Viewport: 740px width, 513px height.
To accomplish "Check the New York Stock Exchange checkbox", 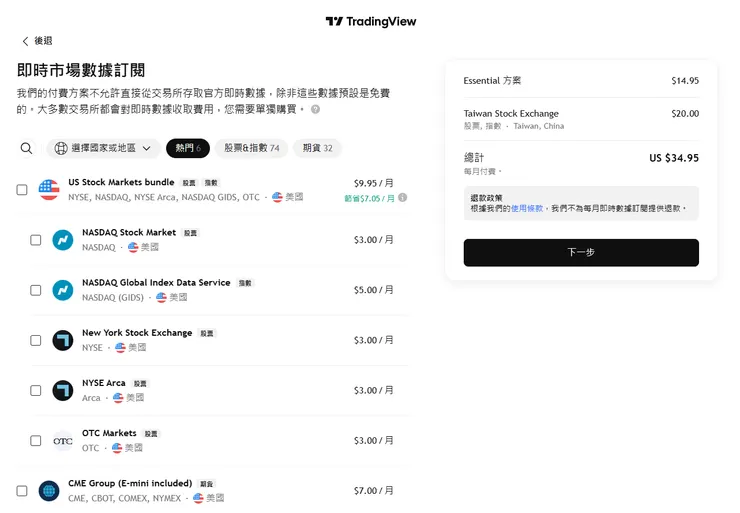I will [35, 340].
